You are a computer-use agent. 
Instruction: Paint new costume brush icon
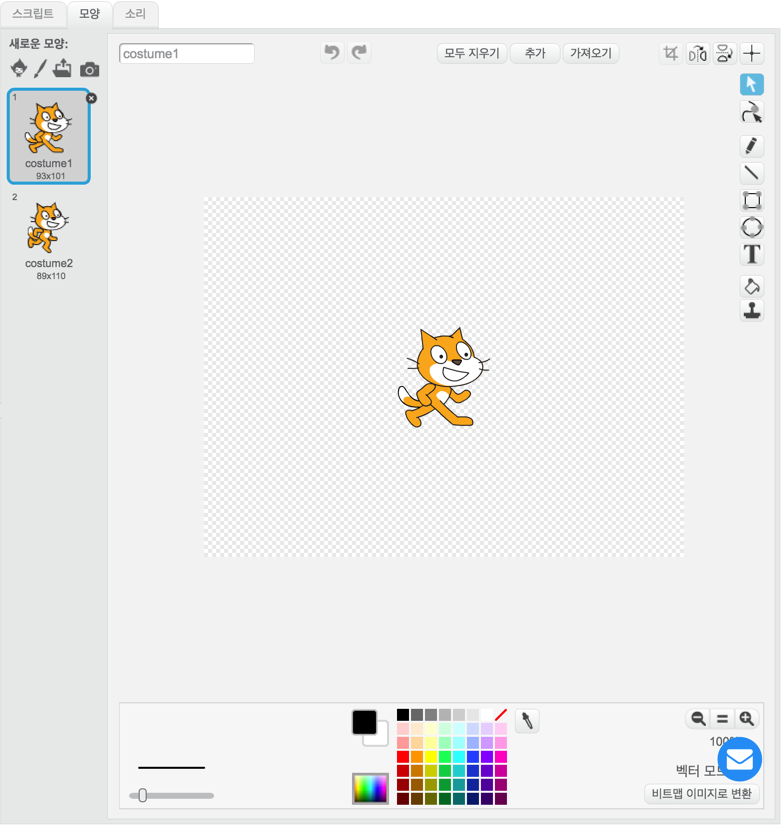pos(41,68)
